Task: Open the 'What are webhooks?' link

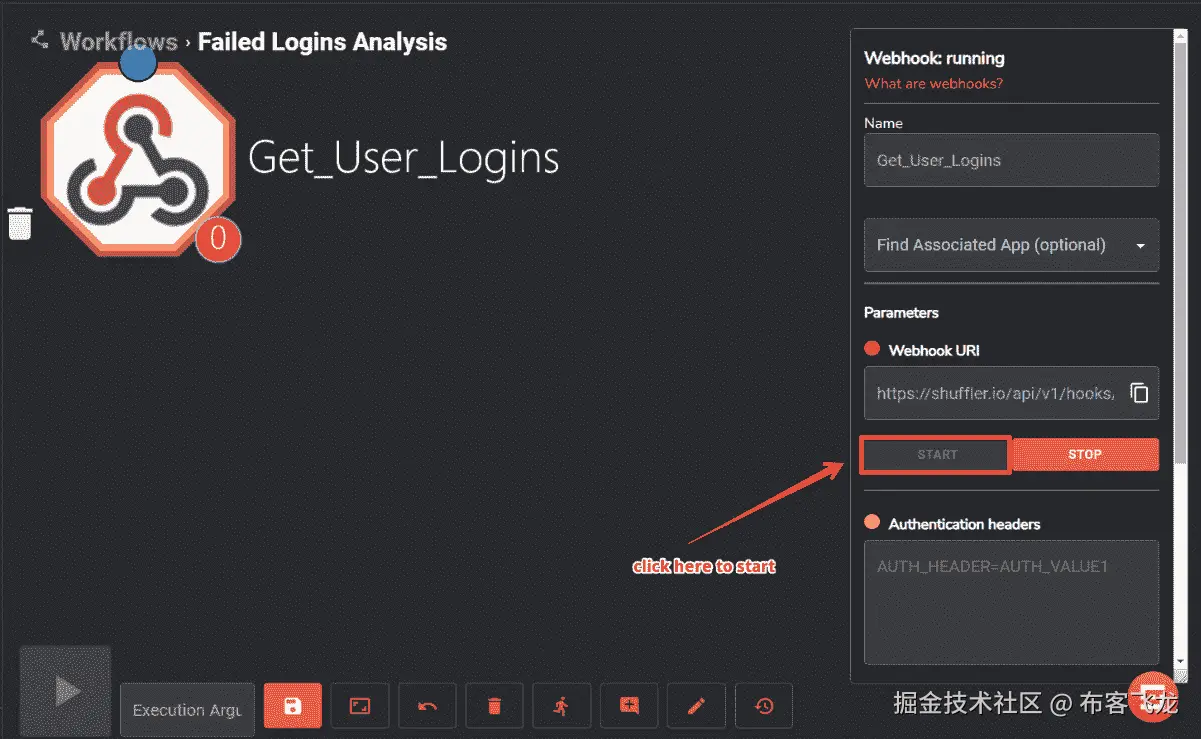Action: pos(934,84)
